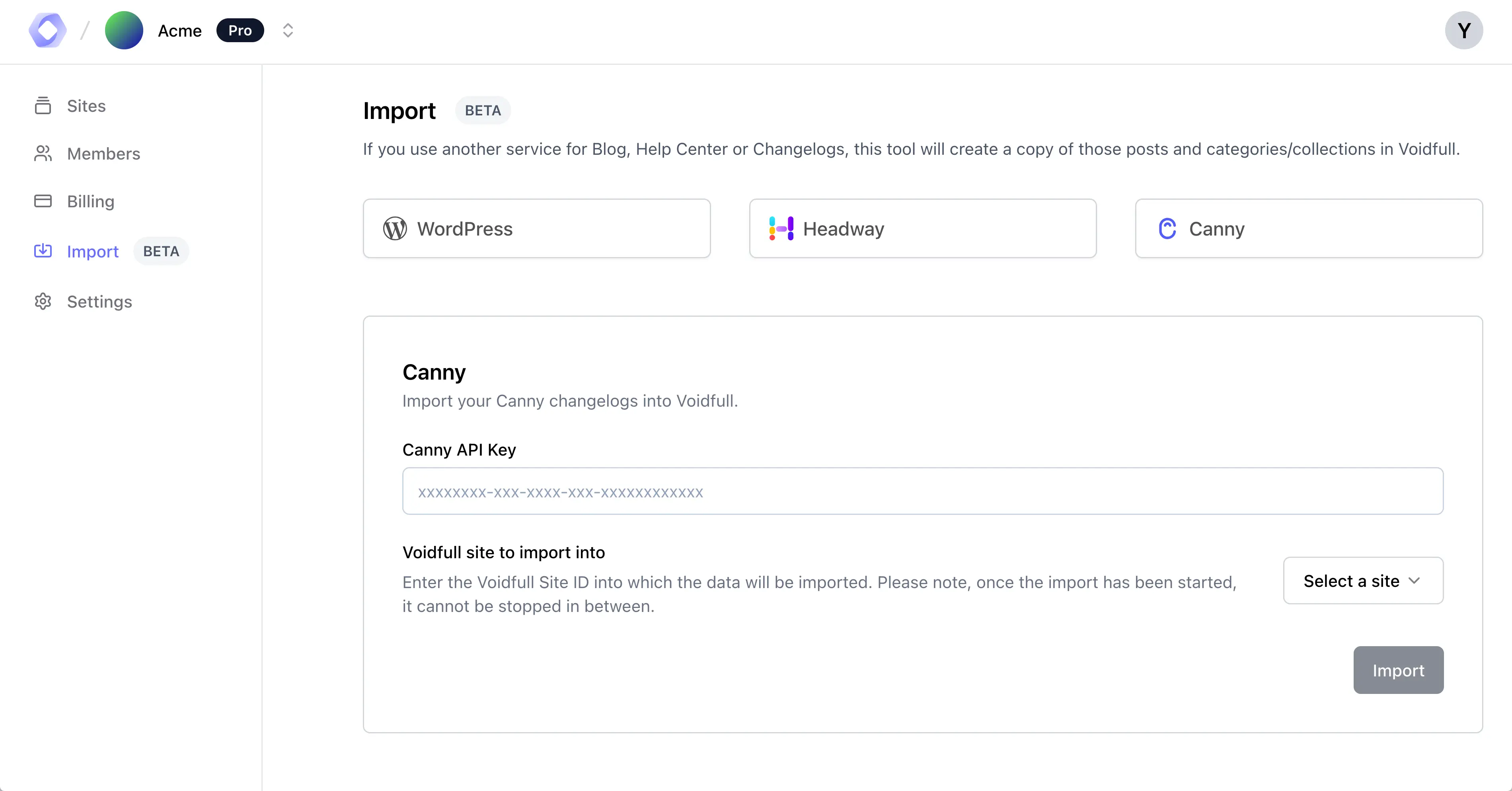This screenshot has height=791, width=1512.
Task: Click the Settings gear icon
Action: tap(43, 302)
